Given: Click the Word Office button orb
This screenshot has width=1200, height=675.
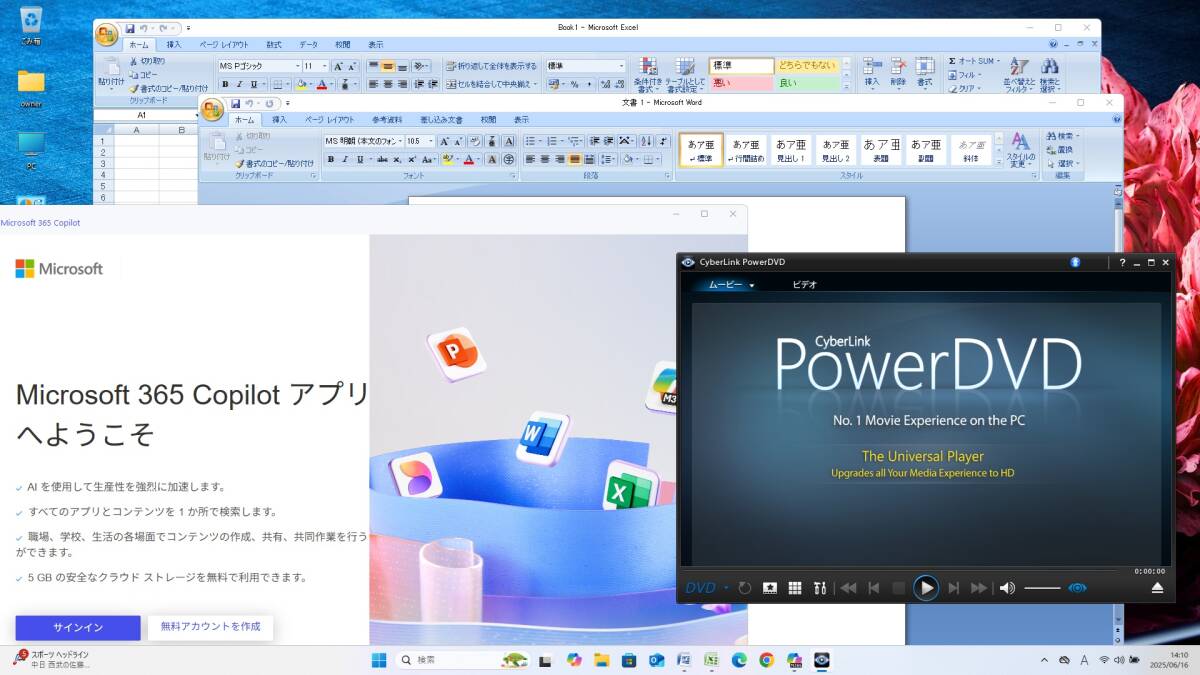Looking at the screenshot, I should tap(212, 109).
